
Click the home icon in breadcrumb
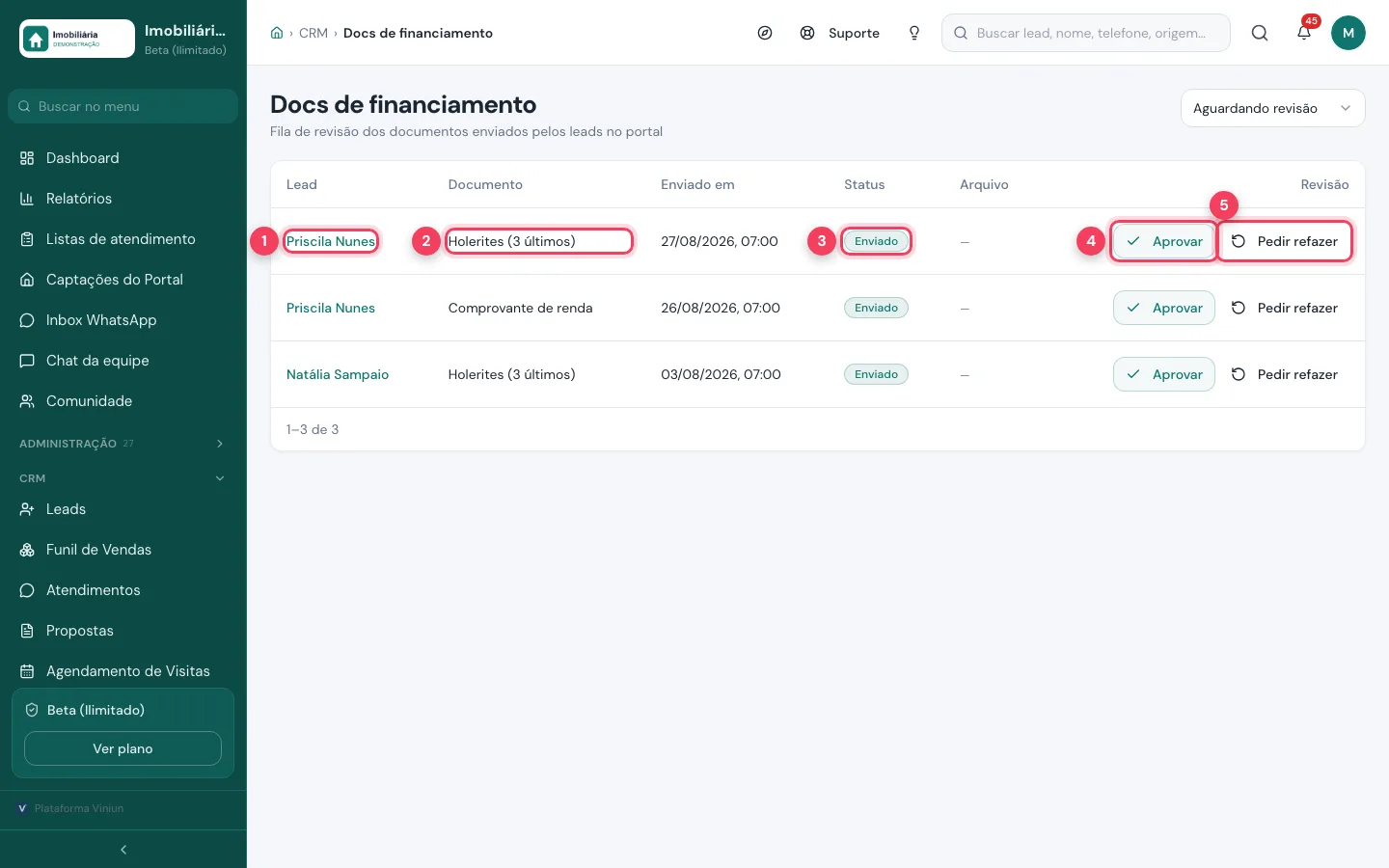[277, 33]
